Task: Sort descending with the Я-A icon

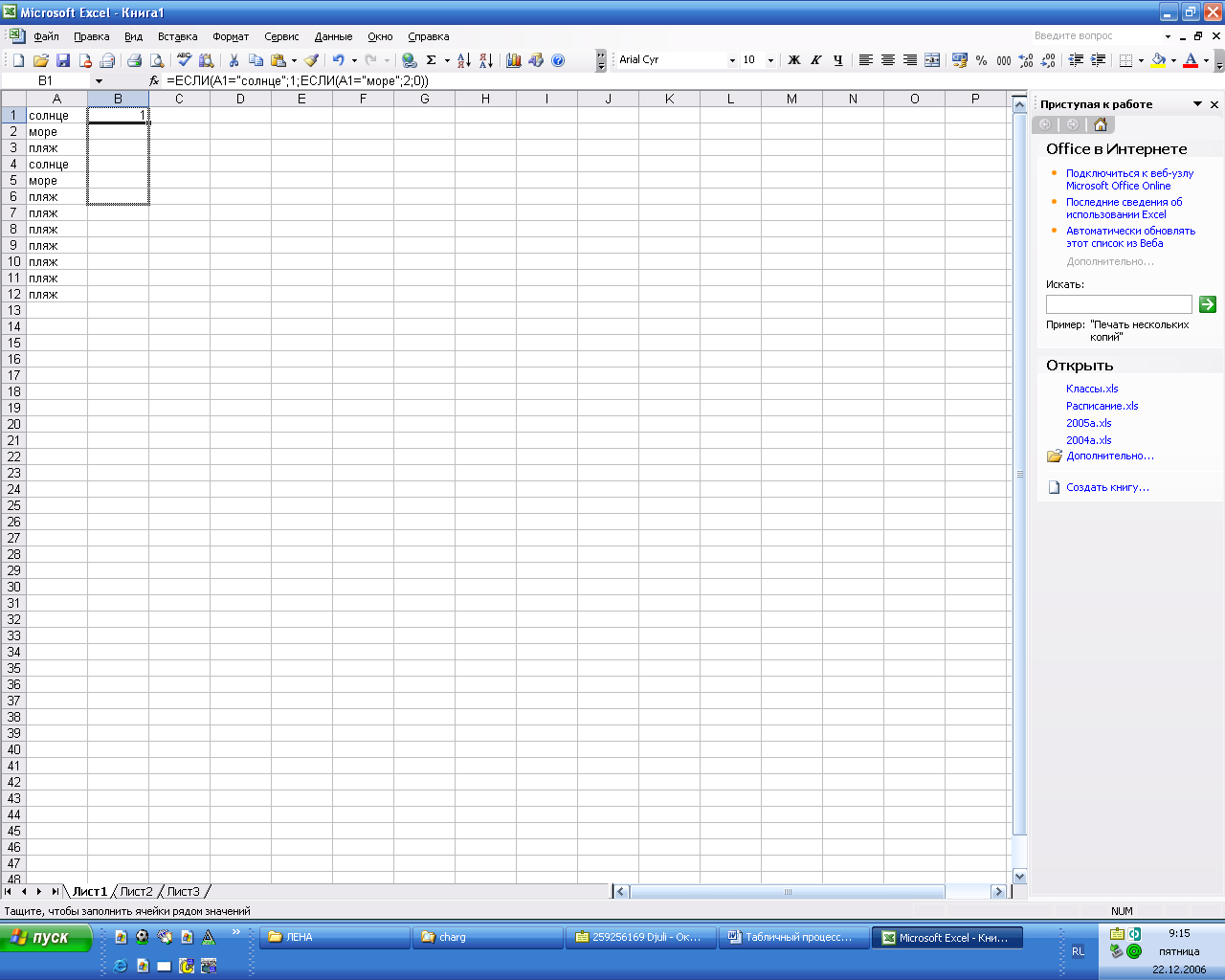Action: 486,60
